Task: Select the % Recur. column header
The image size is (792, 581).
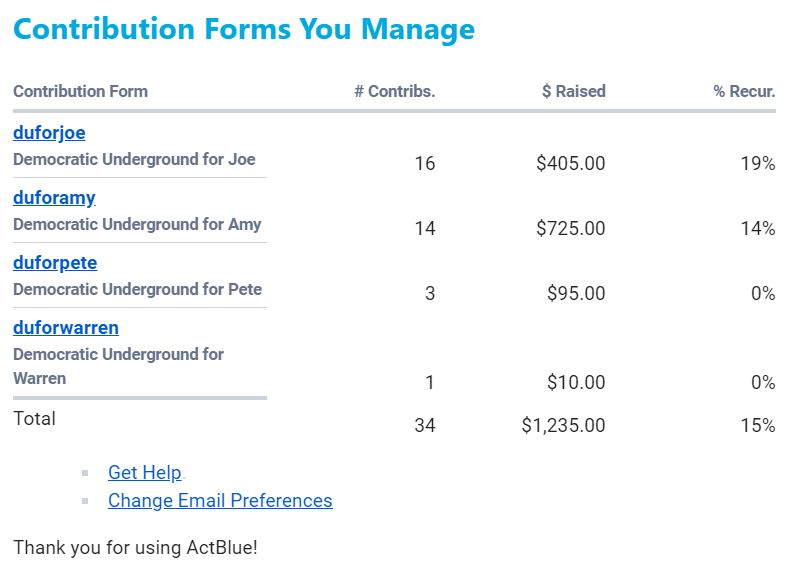Action: (x=744, y=91)
